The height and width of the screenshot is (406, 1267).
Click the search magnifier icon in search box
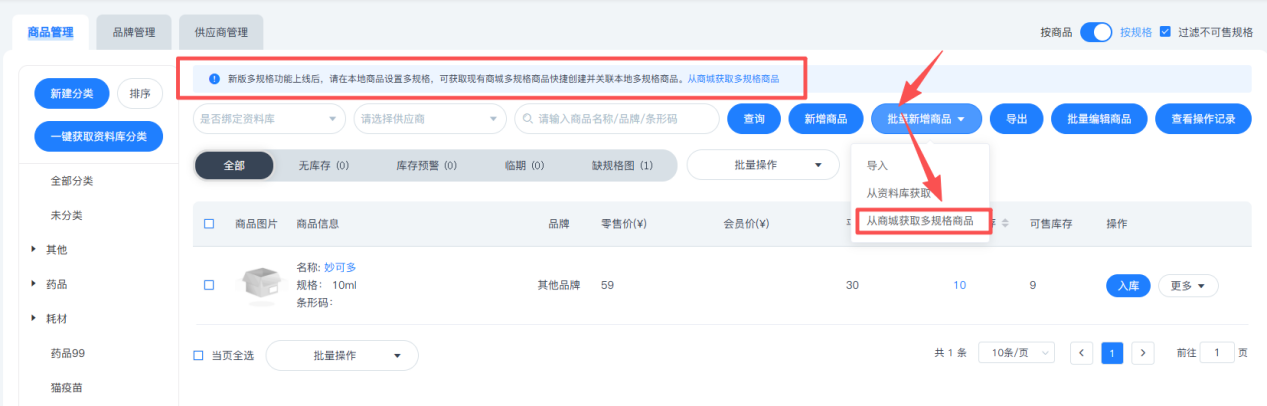(526, 119)
